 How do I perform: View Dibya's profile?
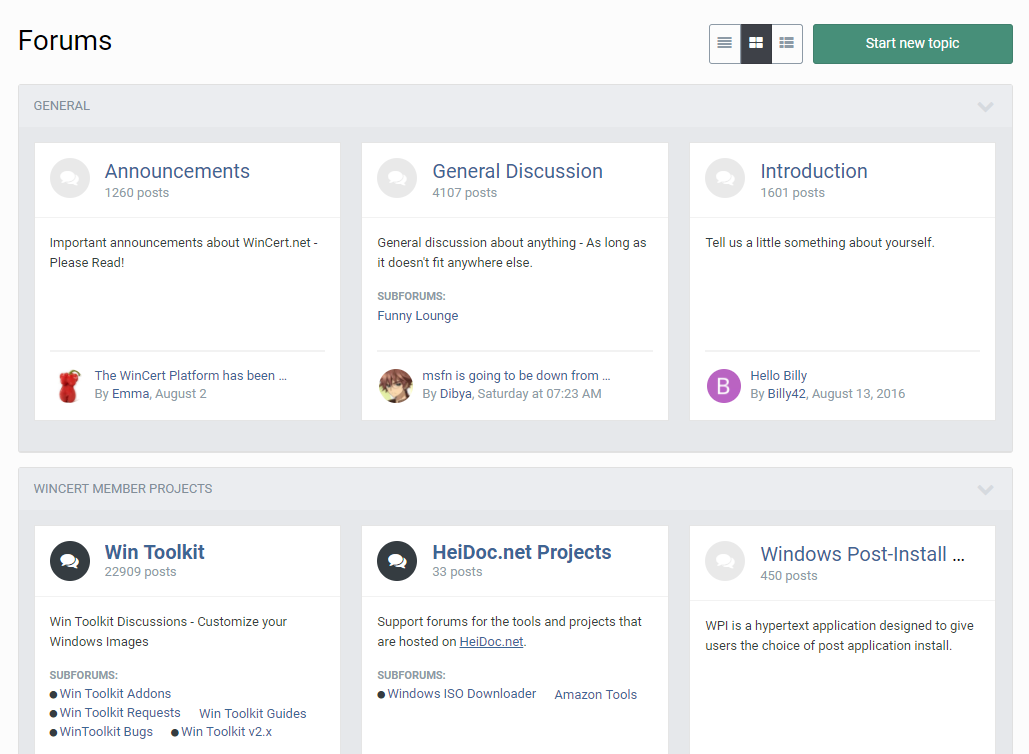click(455, 394)
